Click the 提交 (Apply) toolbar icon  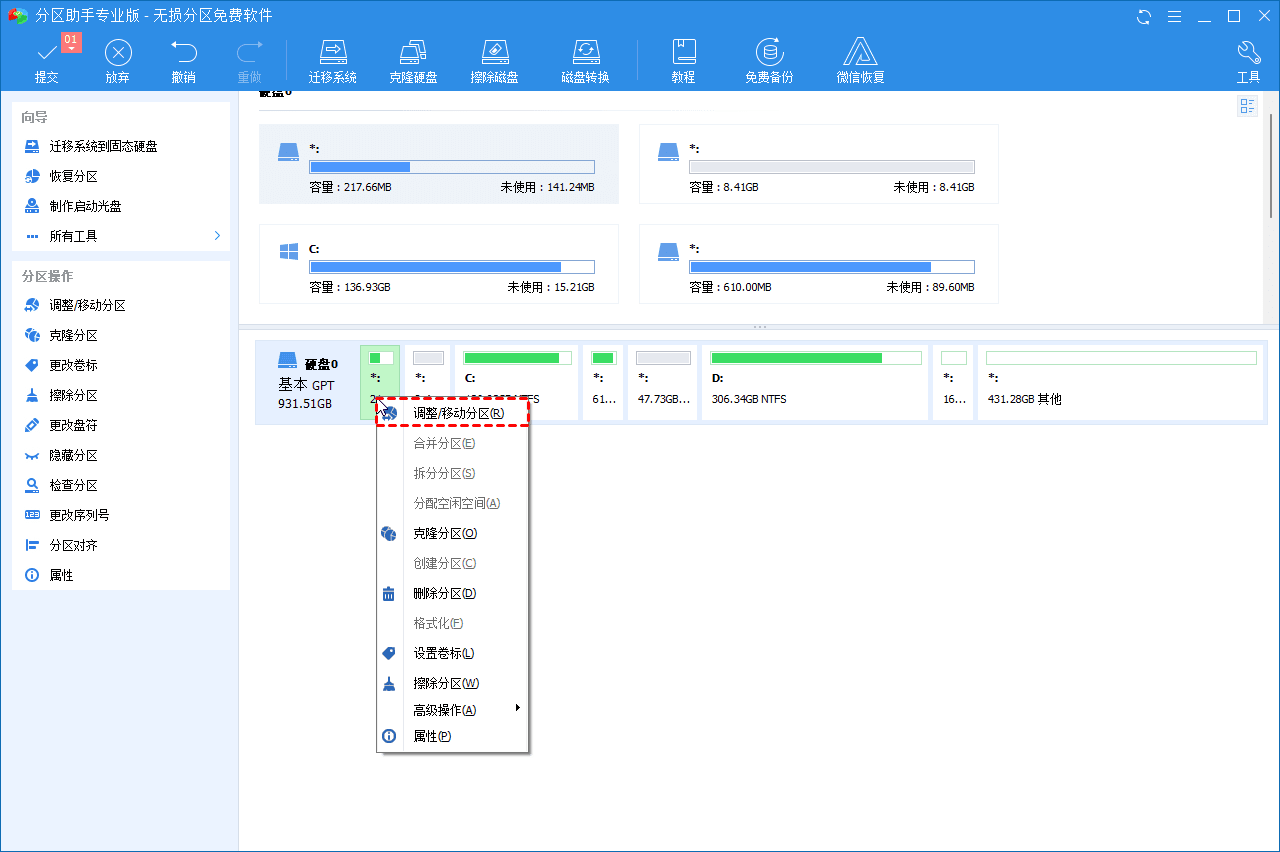47,61
